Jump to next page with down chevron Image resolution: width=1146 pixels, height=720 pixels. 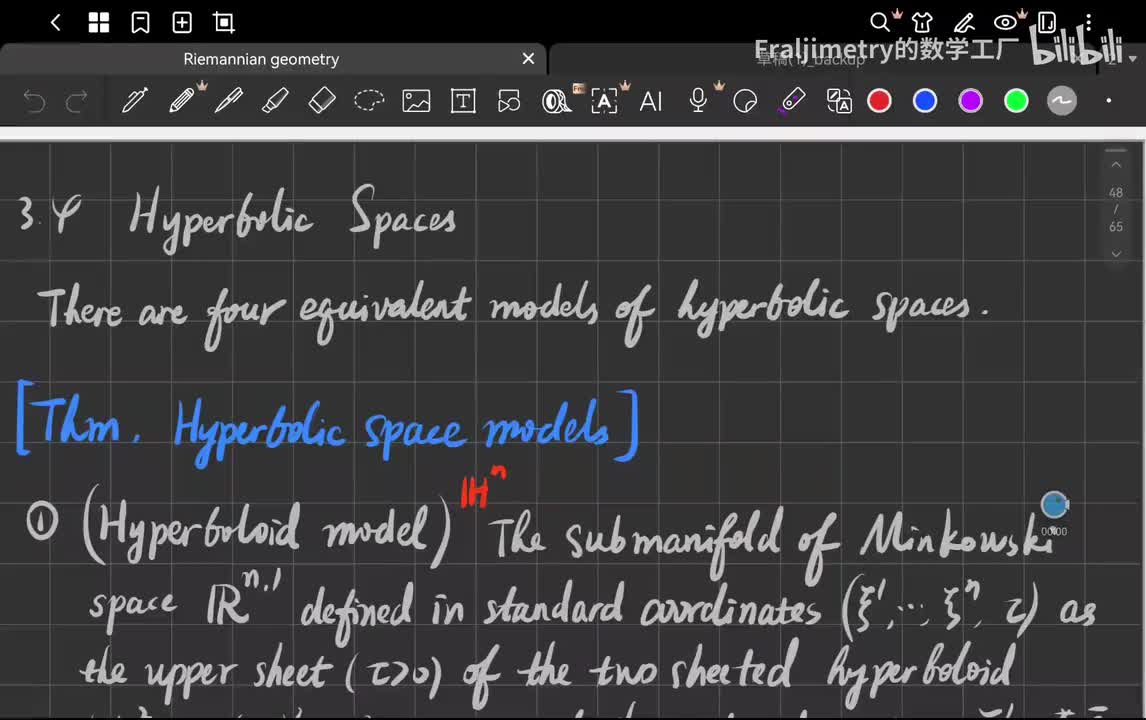click(1116, 254)
